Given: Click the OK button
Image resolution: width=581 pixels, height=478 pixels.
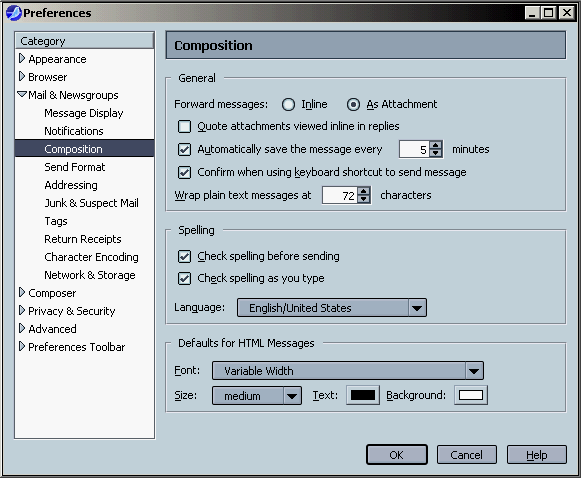Looking at the screenshot, I should coord(396,455).
